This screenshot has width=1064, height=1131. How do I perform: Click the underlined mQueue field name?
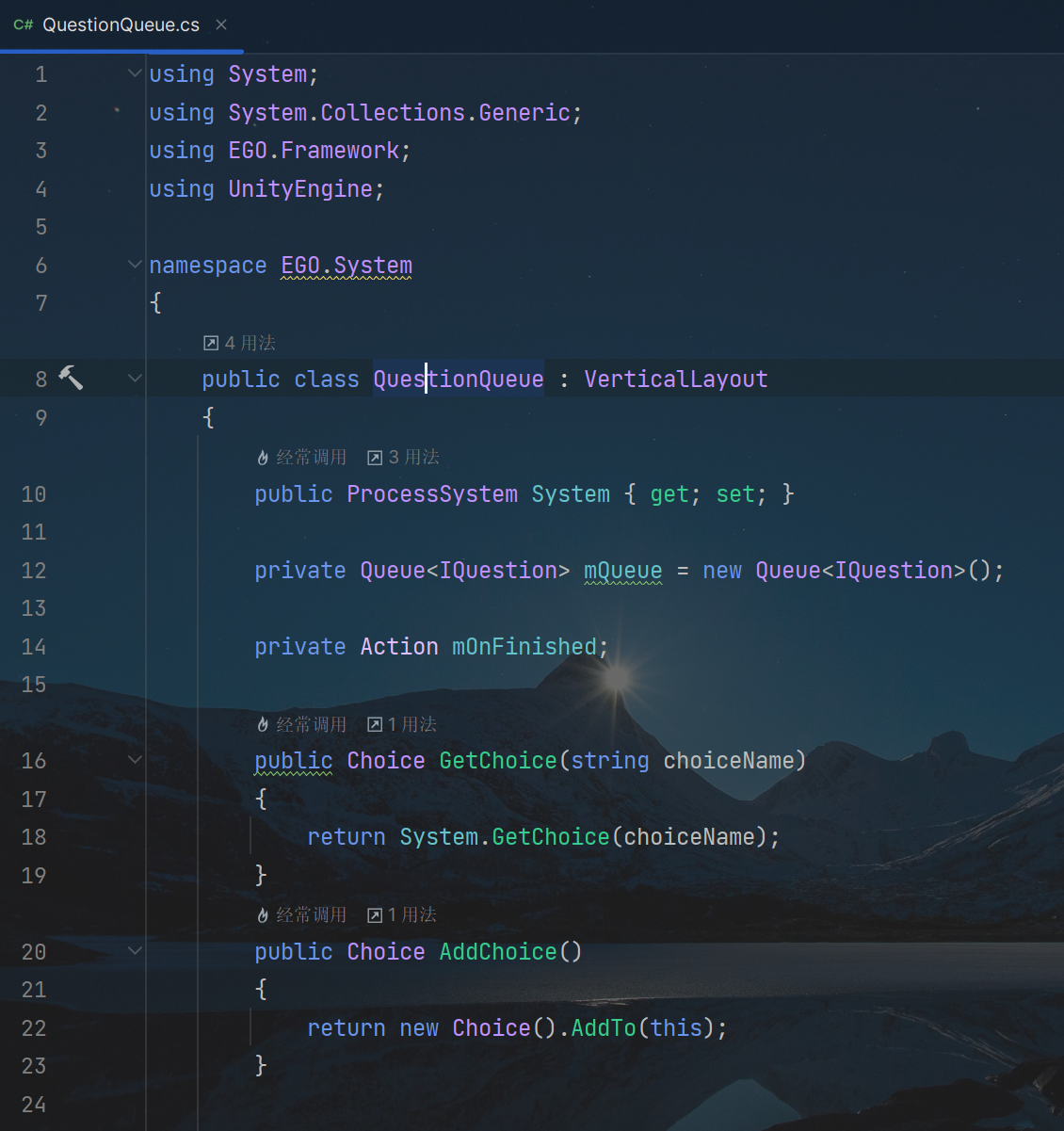point(622,571)
